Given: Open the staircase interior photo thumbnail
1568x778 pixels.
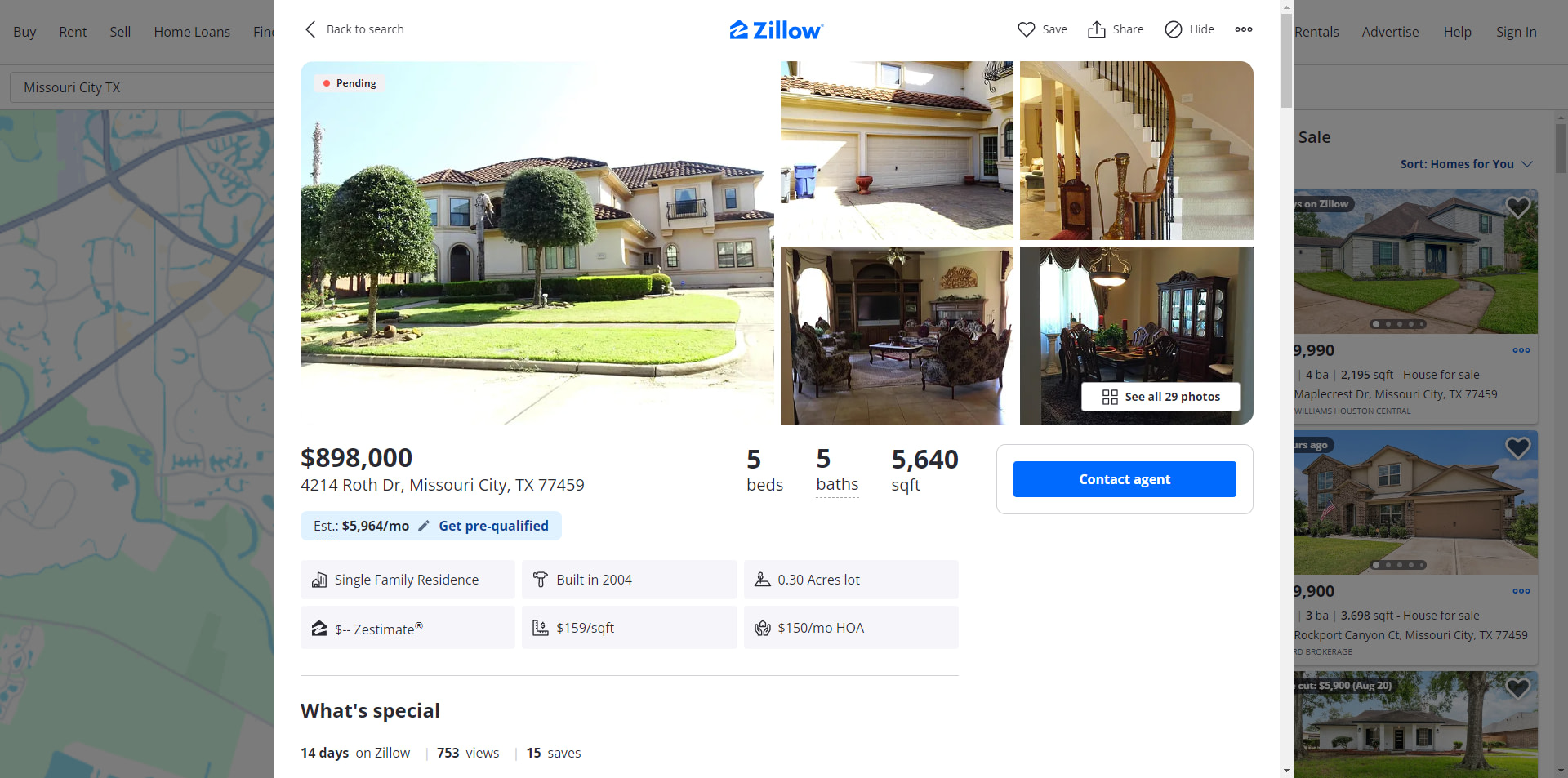Looking at the screenshot, I should point(1136,150).
